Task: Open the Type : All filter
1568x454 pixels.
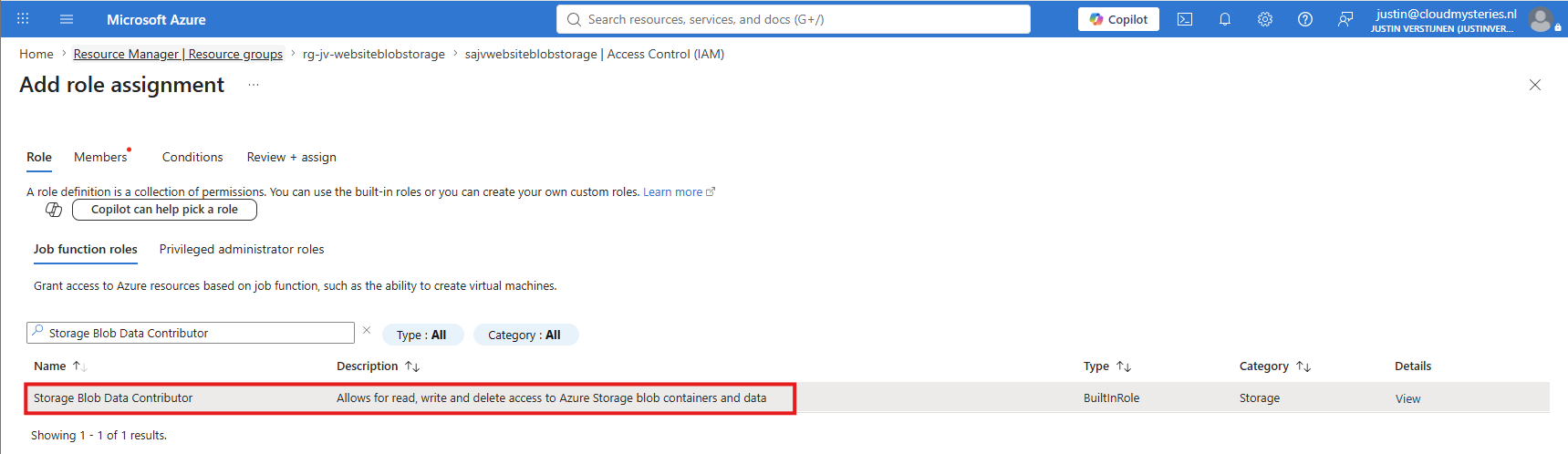Action: (421, 335)
